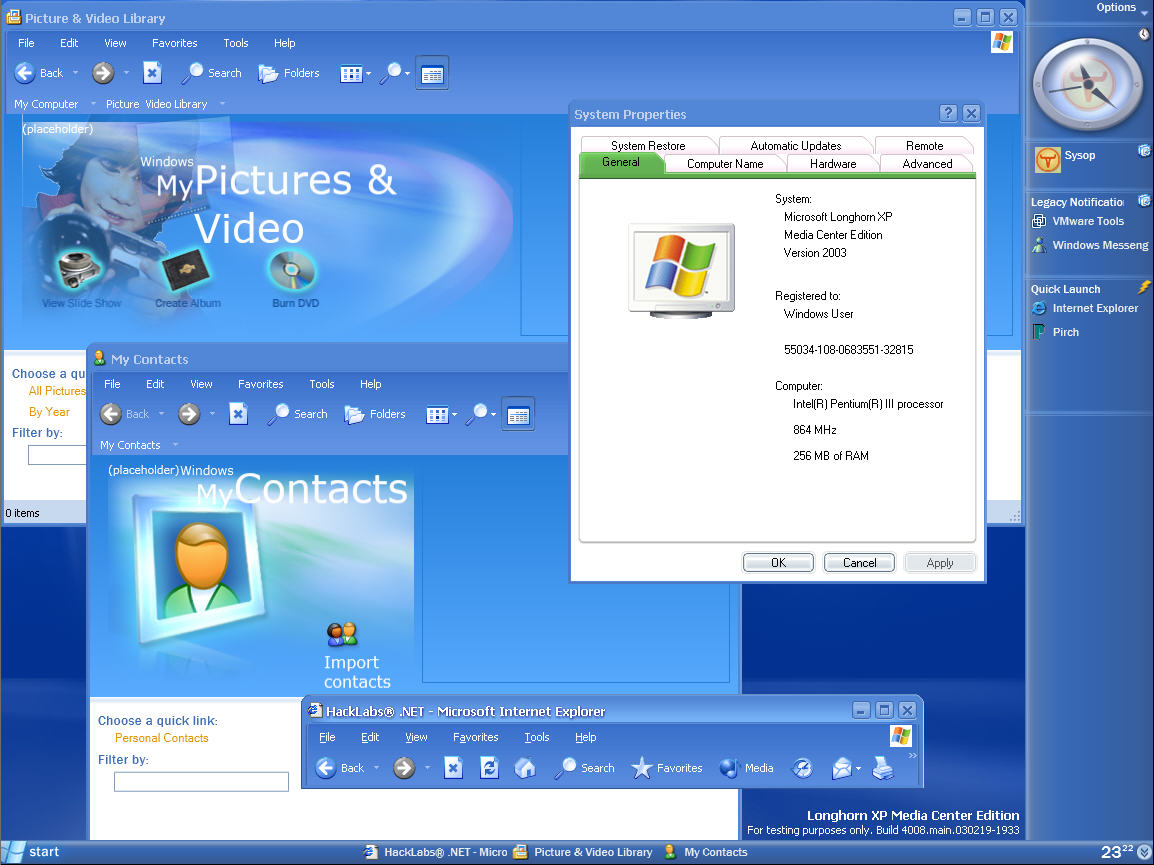This screenshot has height=865, width=1154.
Task: Click the Home icon in Internet Explorer
Action: coord(525,768)
